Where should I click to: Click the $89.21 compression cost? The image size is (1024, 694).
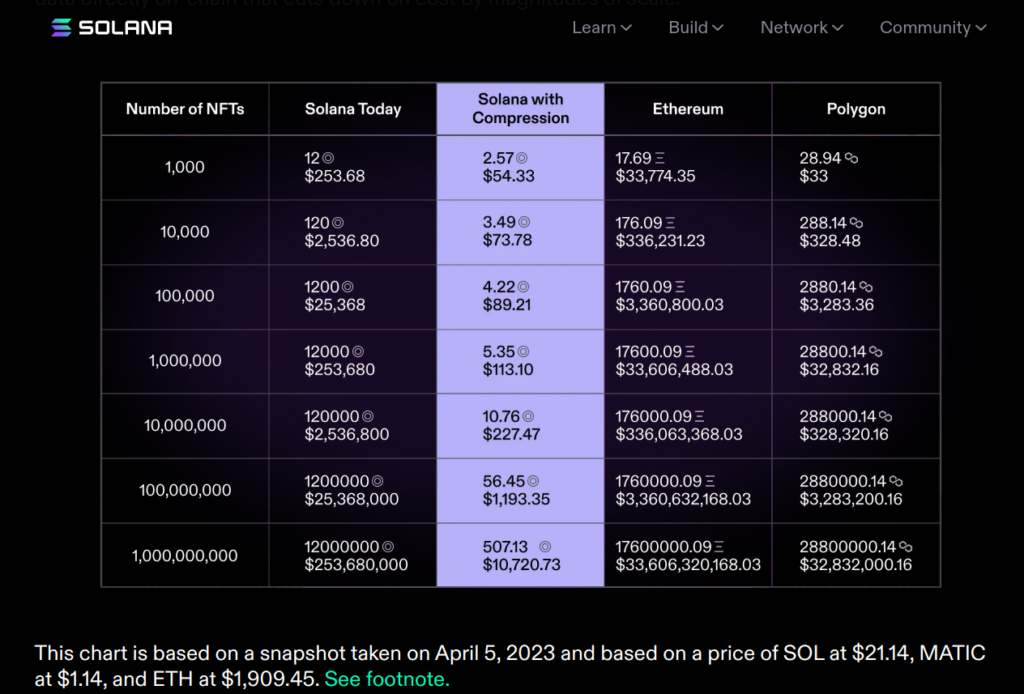point(507,305)
